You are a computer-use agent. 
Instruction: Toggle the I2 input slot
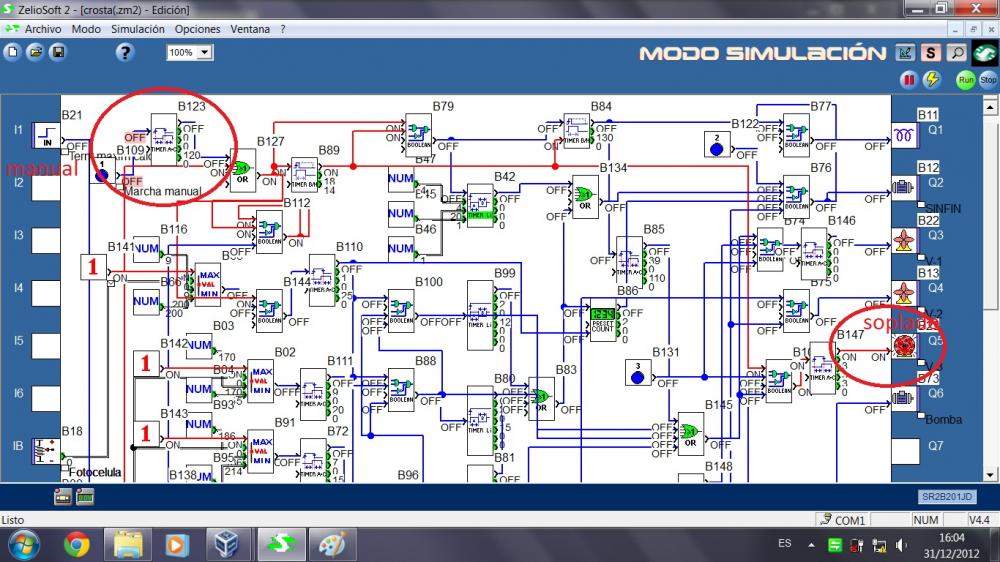point(46,188)
